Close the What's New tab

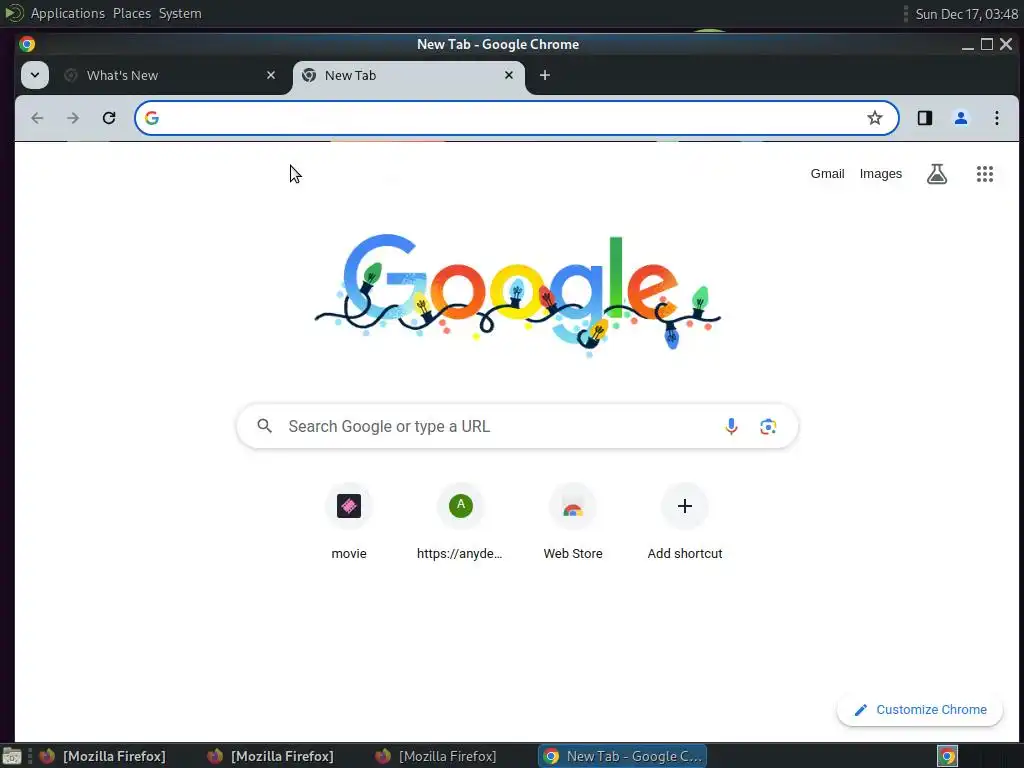271,75
